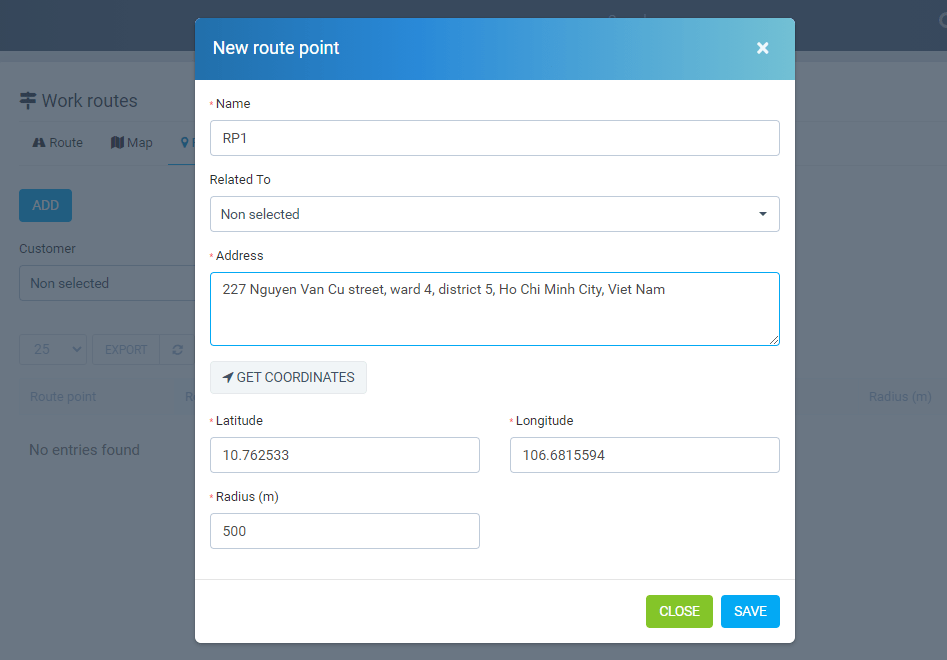
Task: Switch to the Map tab
Action: 132,143
